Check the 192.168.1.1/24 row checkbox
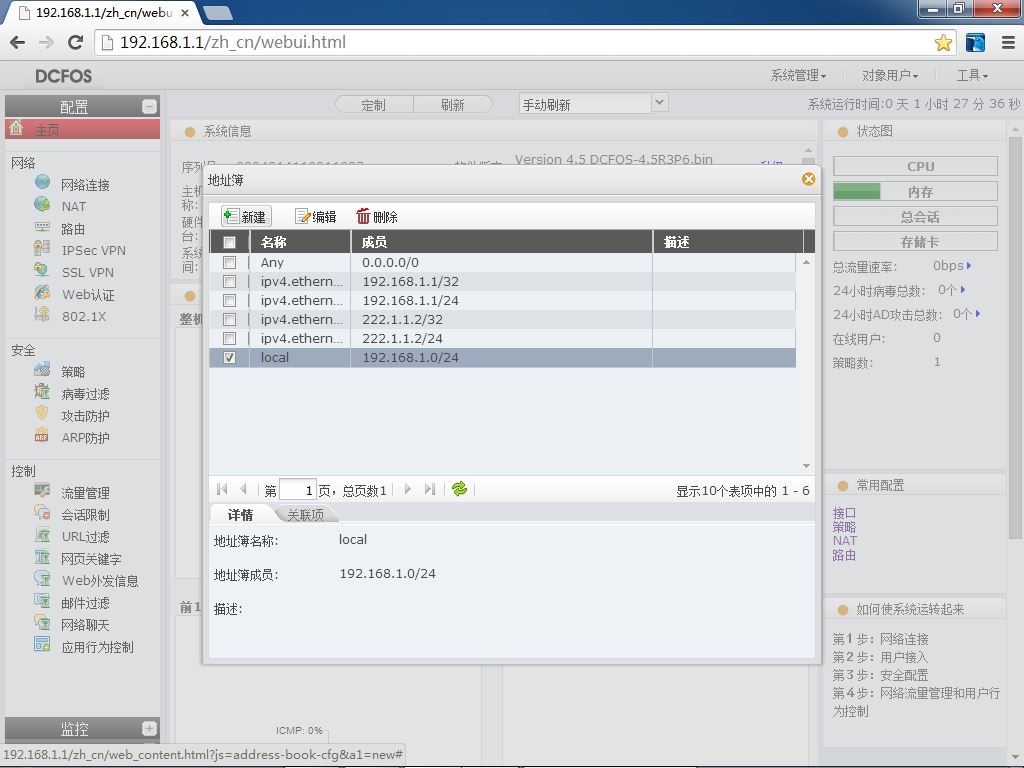 229,300
